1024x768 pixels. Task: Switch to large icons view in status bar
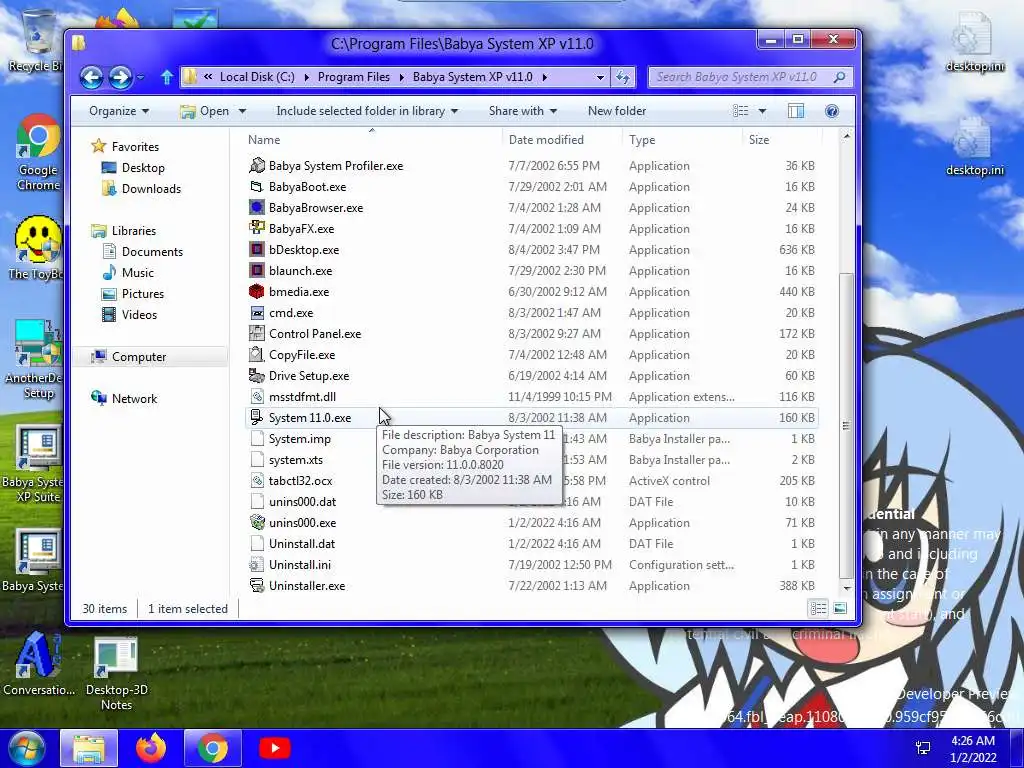pos(840,609)
